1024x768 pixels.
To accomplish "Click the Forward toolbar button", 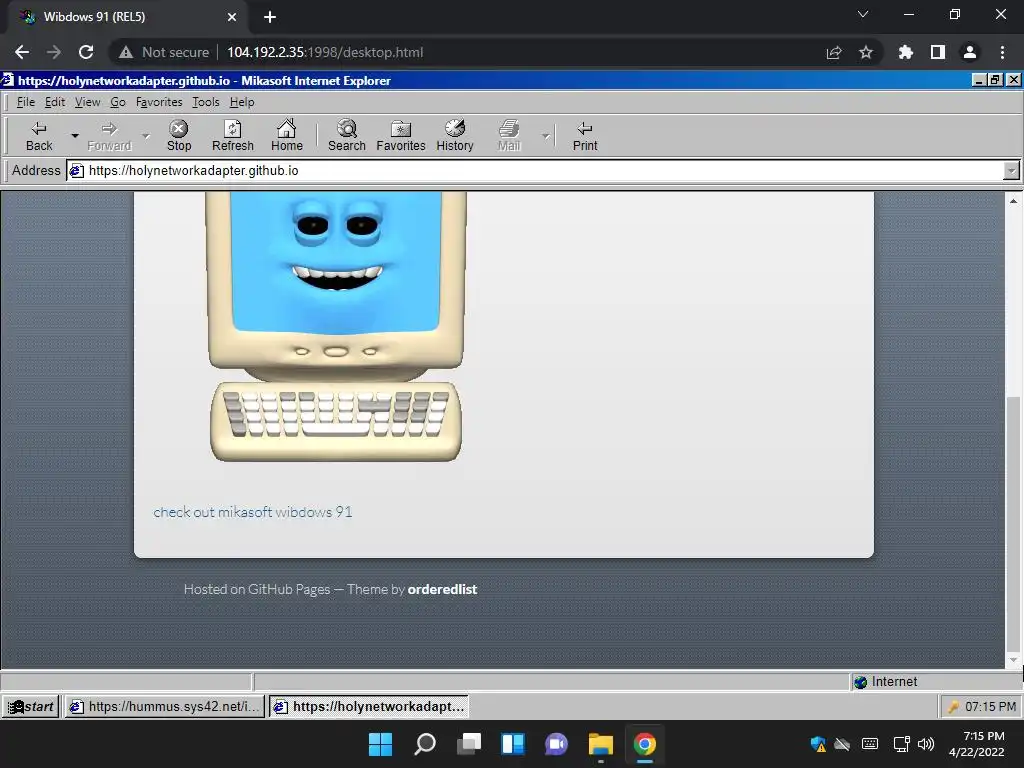I will pyautogui.click(x=109, y=136).
